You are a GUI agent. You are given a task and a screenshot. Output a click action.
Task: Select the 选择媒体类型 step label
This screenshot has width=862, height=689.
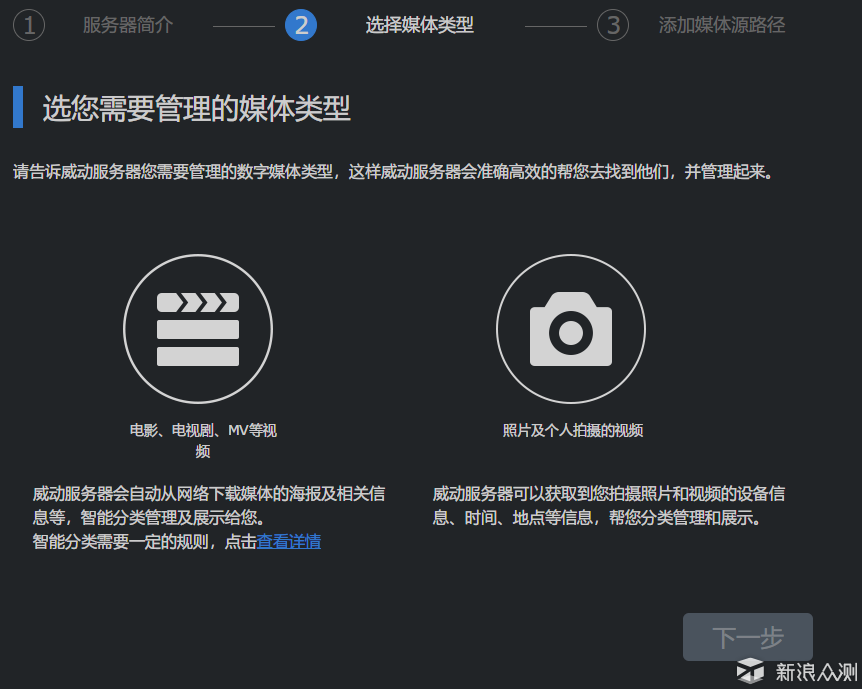(419, 25)
